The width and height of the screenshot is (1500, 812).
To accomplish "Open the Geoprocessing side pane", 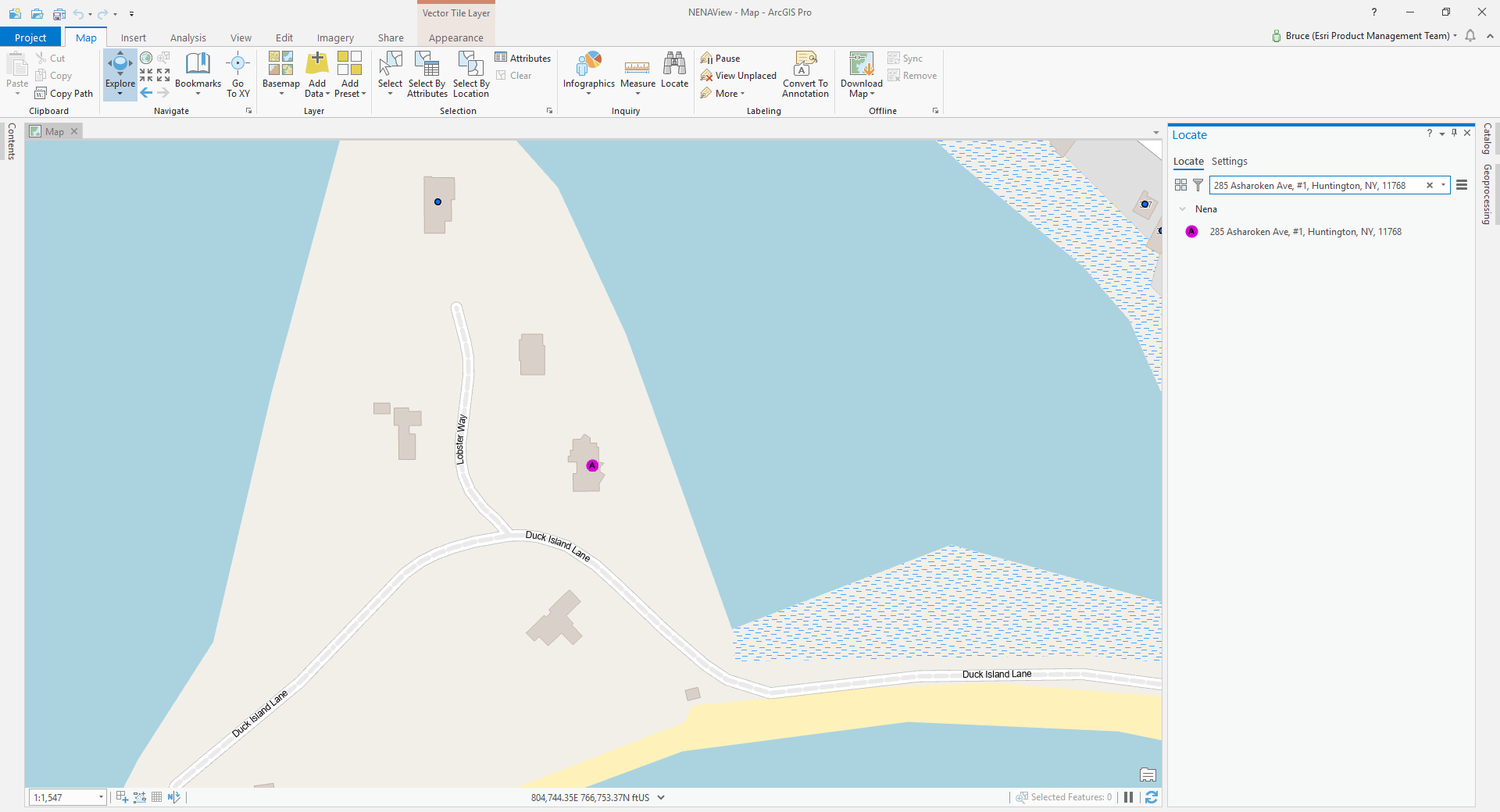I will point(1487,194).
